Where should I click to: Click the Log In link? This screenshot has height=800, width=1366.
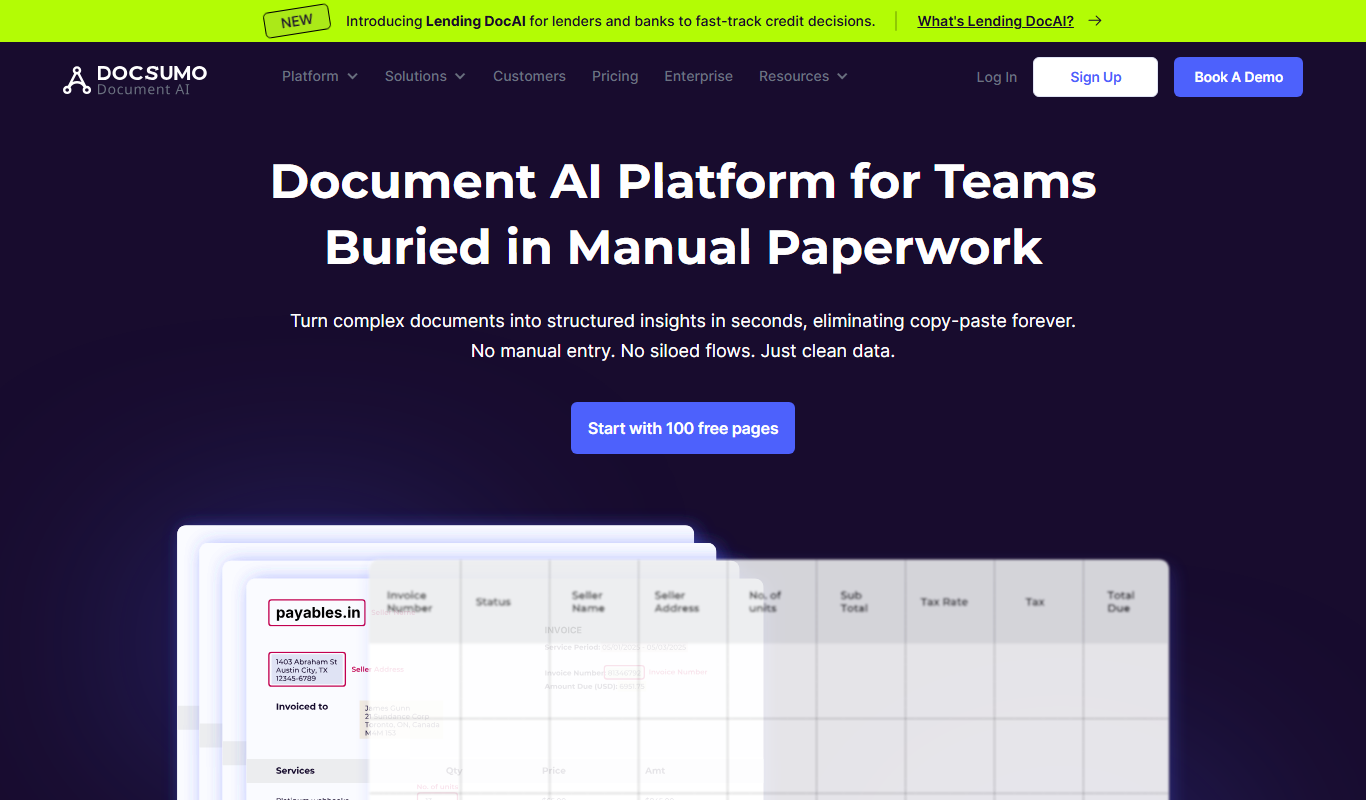[996, 77]
